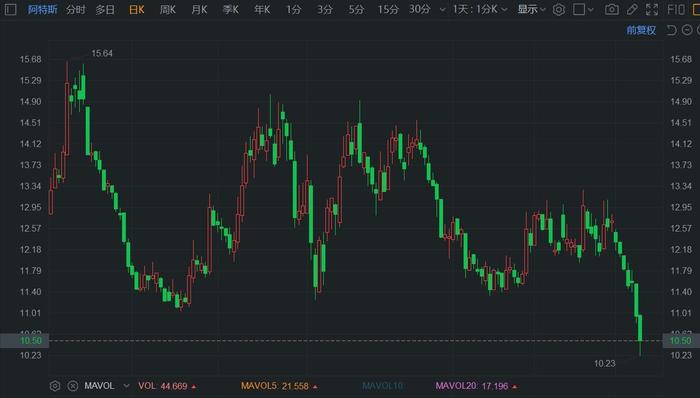The width and height of the screenshot is (700, 398).
Task: Open the 1天:1分K dropdown
Action: 479,9
